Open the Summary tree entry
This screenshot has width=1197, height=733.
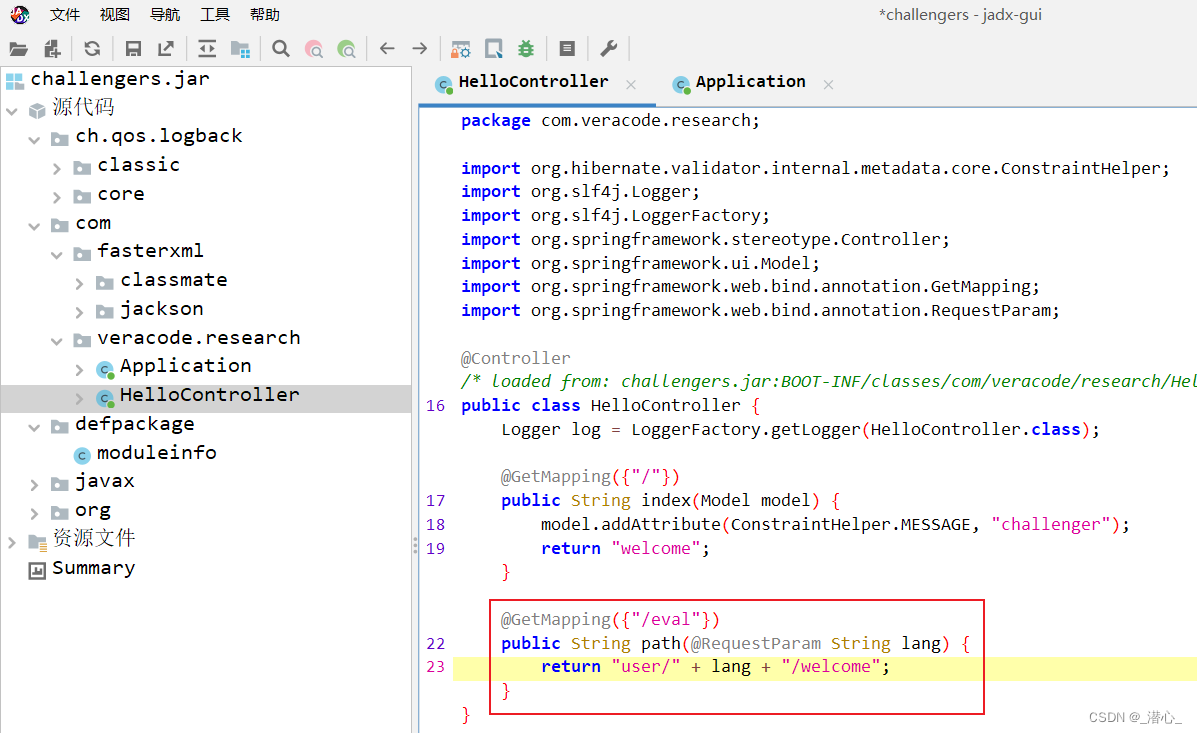(93, 568)
